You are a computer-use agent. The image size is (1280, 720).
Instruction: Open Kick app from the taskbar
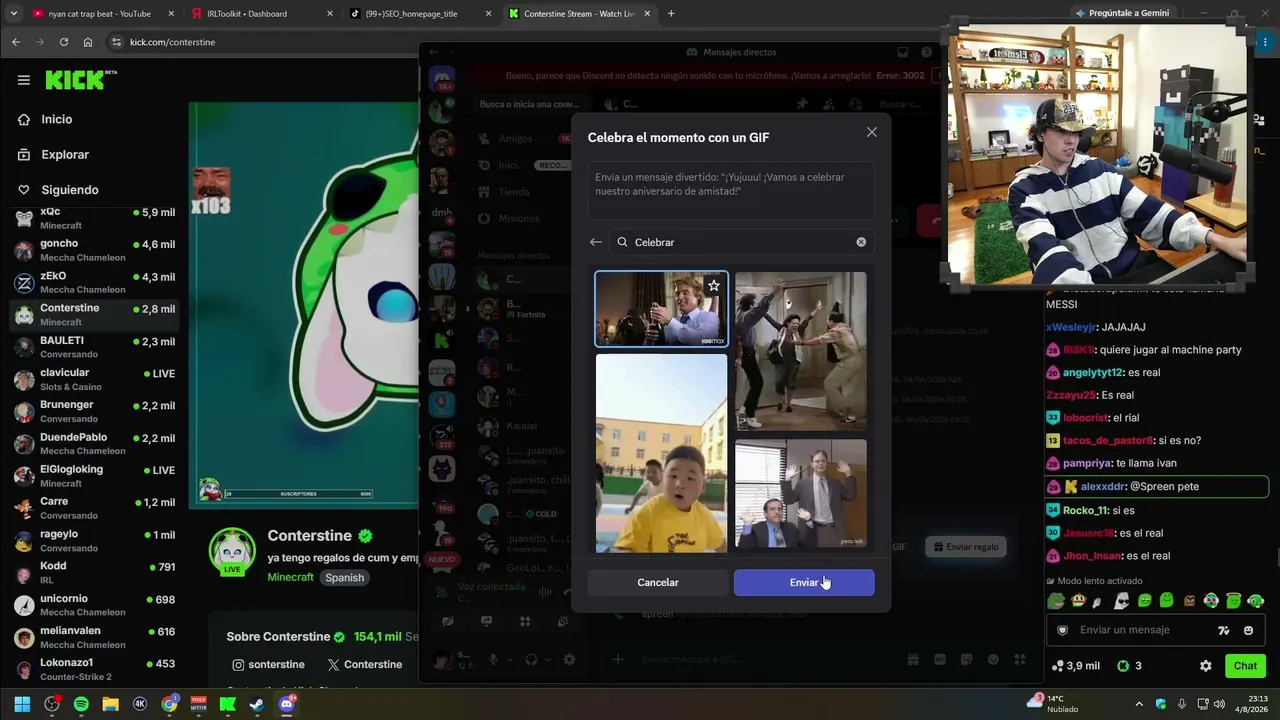tap(228, 704)
